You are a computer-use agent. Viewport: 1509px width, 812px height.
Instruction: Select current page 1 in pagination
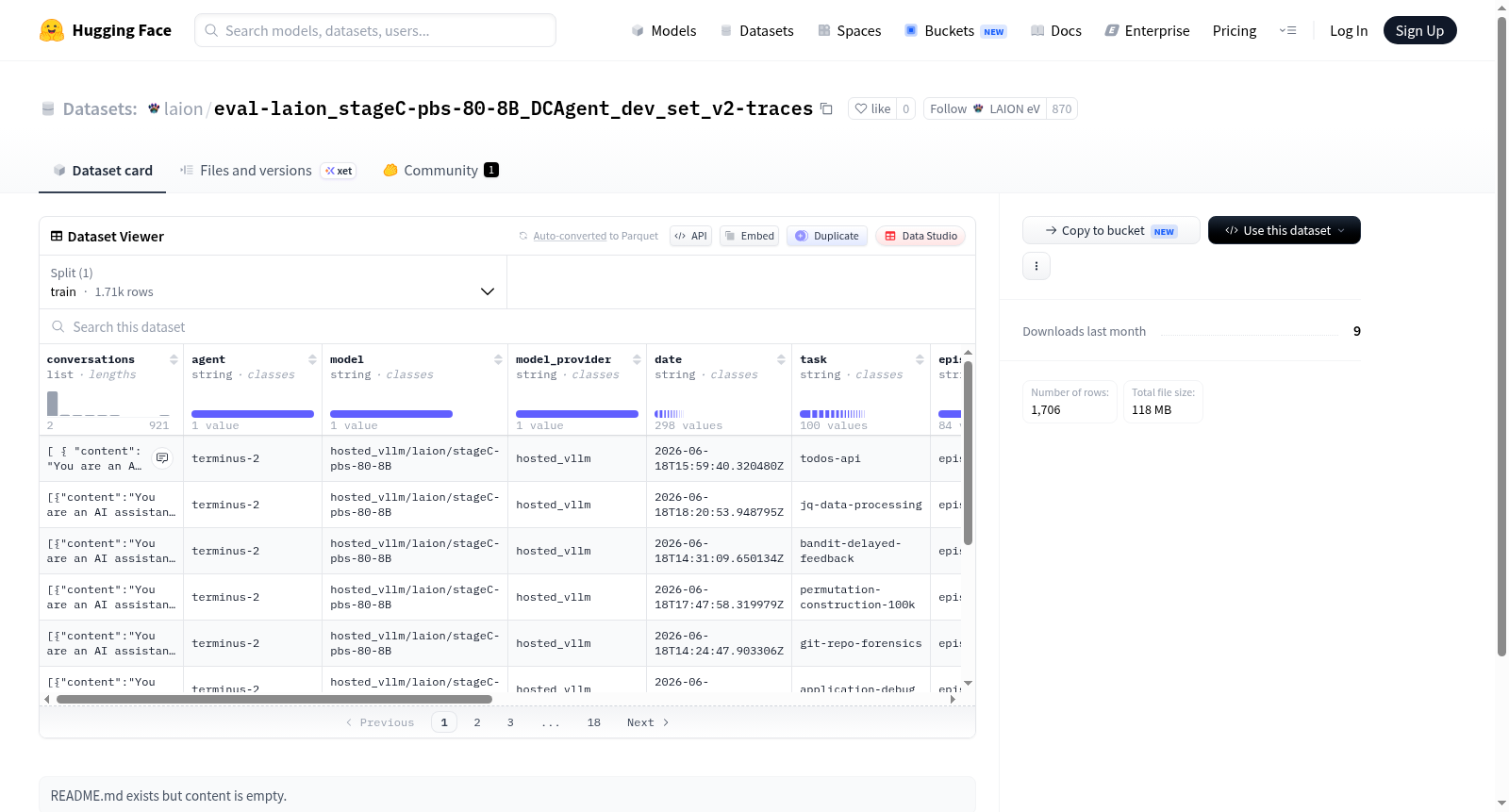[x=444, y=722]
